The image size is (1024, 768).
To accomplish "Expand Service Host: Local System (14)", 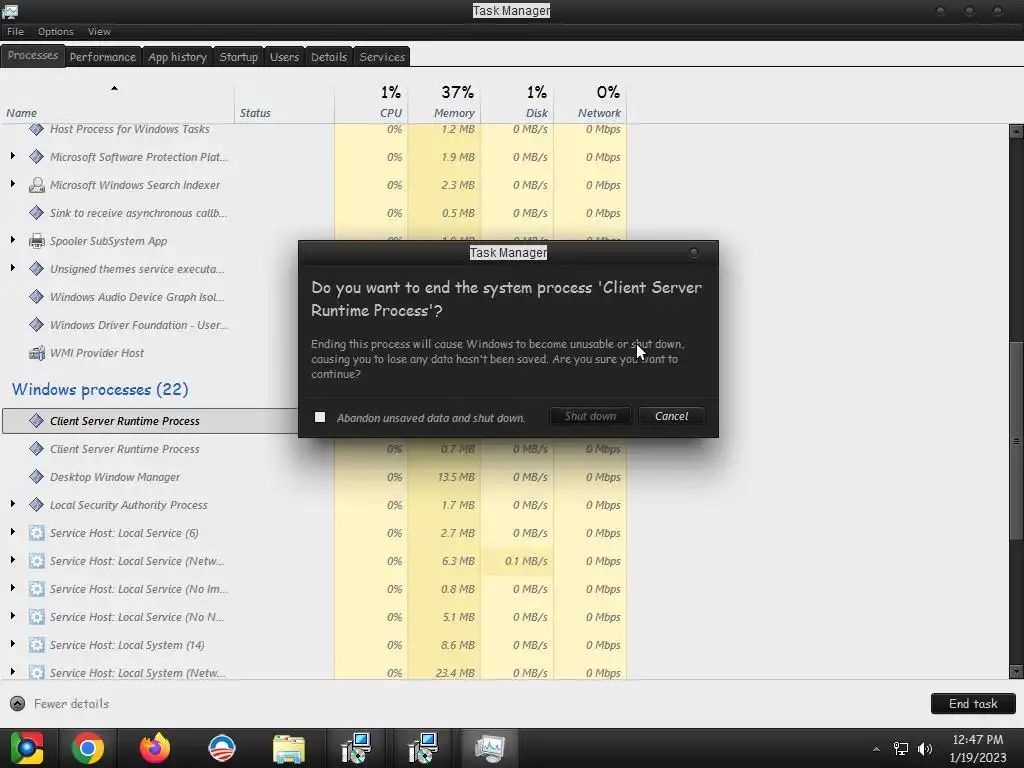I will [12, 645].
